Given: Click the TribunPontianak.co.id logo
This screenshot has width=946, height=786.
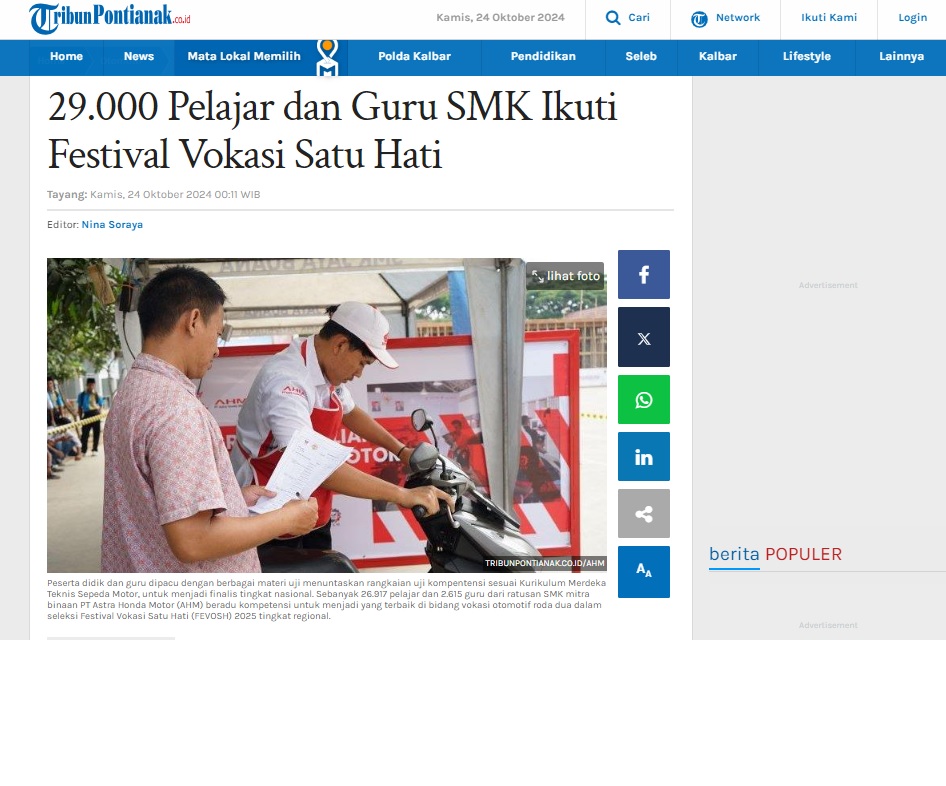Looking at the screenshot, I should click(110, 18).
